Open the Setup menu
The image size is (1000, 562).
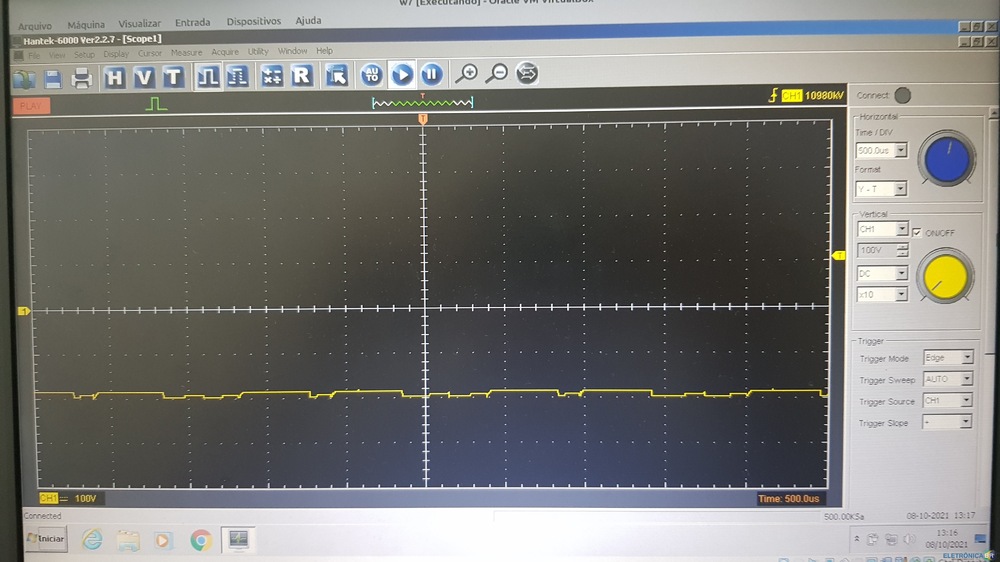coord(84,55)
